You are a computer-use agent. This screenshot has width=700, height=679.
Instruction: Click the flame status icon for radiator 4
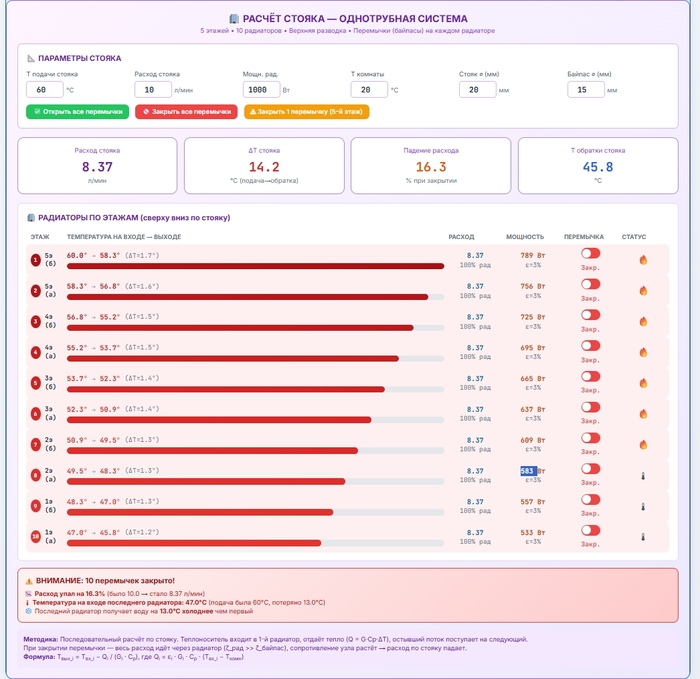tap(643, 352)
